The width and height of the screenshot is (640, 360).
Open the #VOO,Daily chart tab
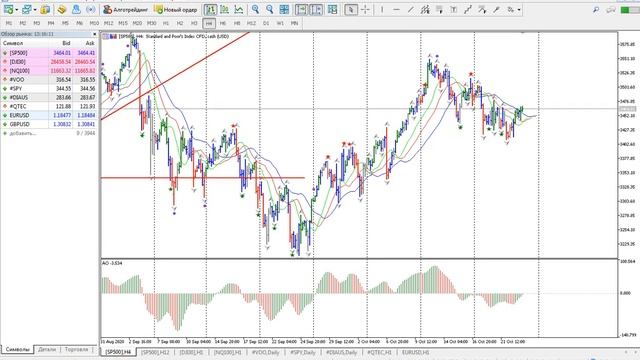(x=266, y=352)
